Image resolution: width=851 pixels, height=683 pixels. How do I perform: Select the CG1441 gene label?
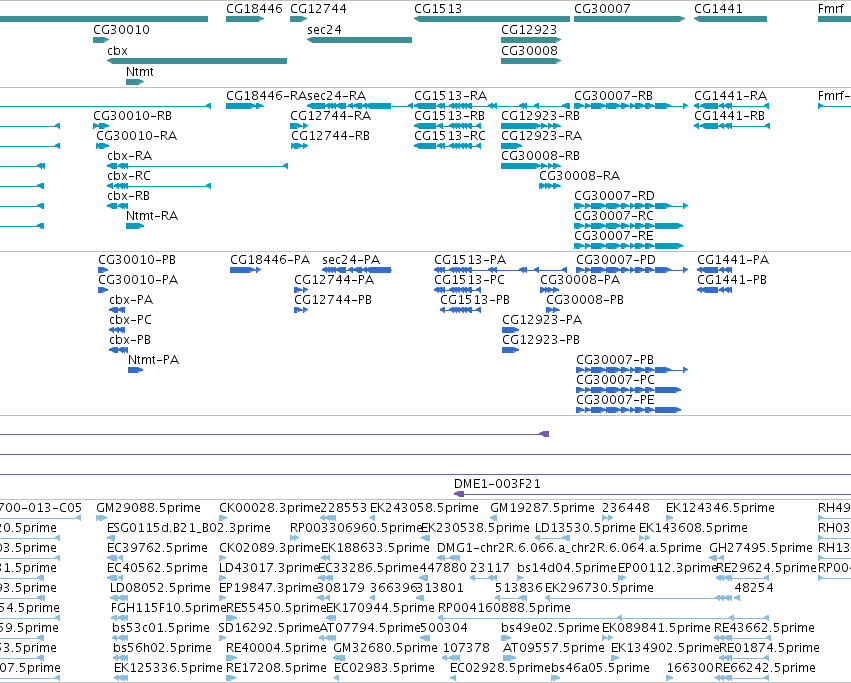[x=718, y=9]
